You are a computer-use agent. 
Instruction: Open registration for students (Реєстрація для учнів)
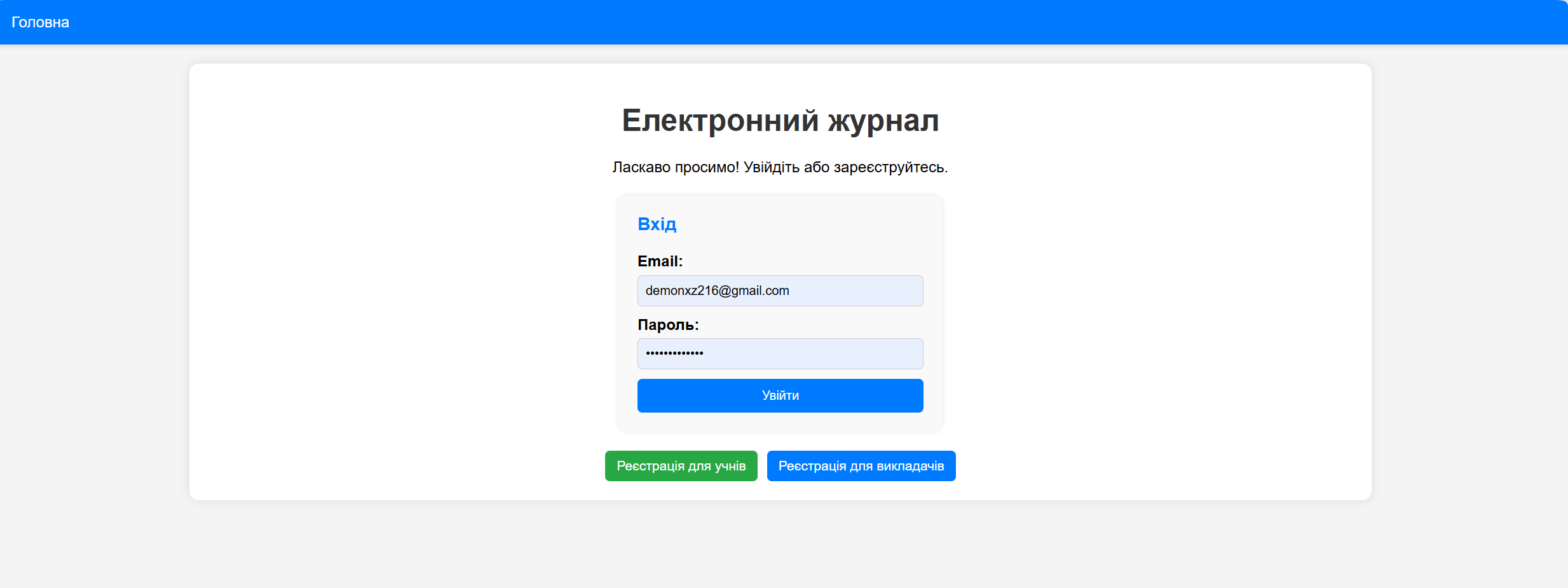681,465
